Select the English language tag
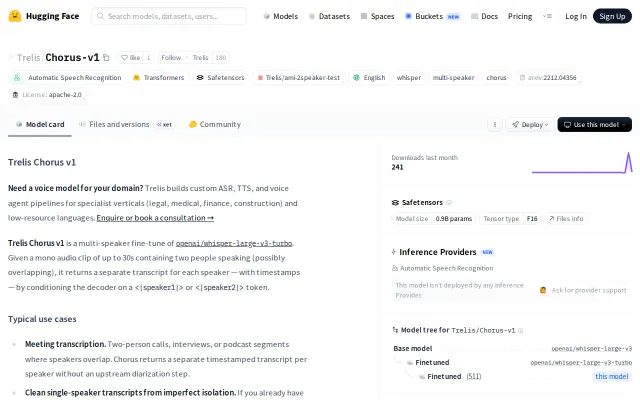This screenshot has width=640, height=400. pos(369,78)
